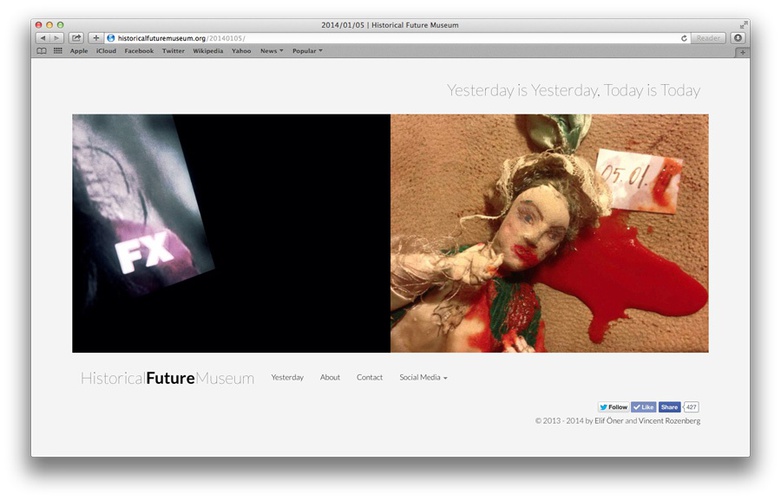The height and width of the screenshot is (500, 780).
Task: Click the Facebook Share button
Action: pyautogui.click(x=669, y=407)
